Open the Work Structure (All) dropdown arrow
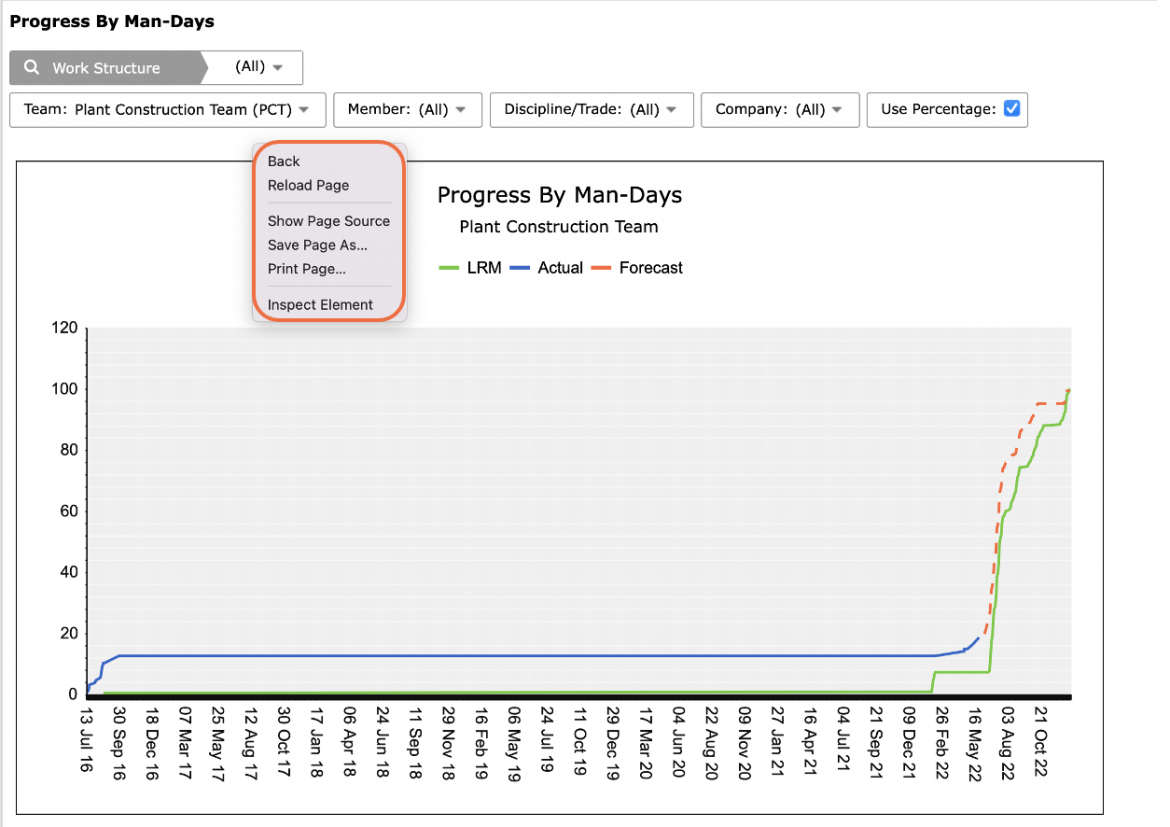This screenshot has width=1170, height=827. tap(278, 67)
